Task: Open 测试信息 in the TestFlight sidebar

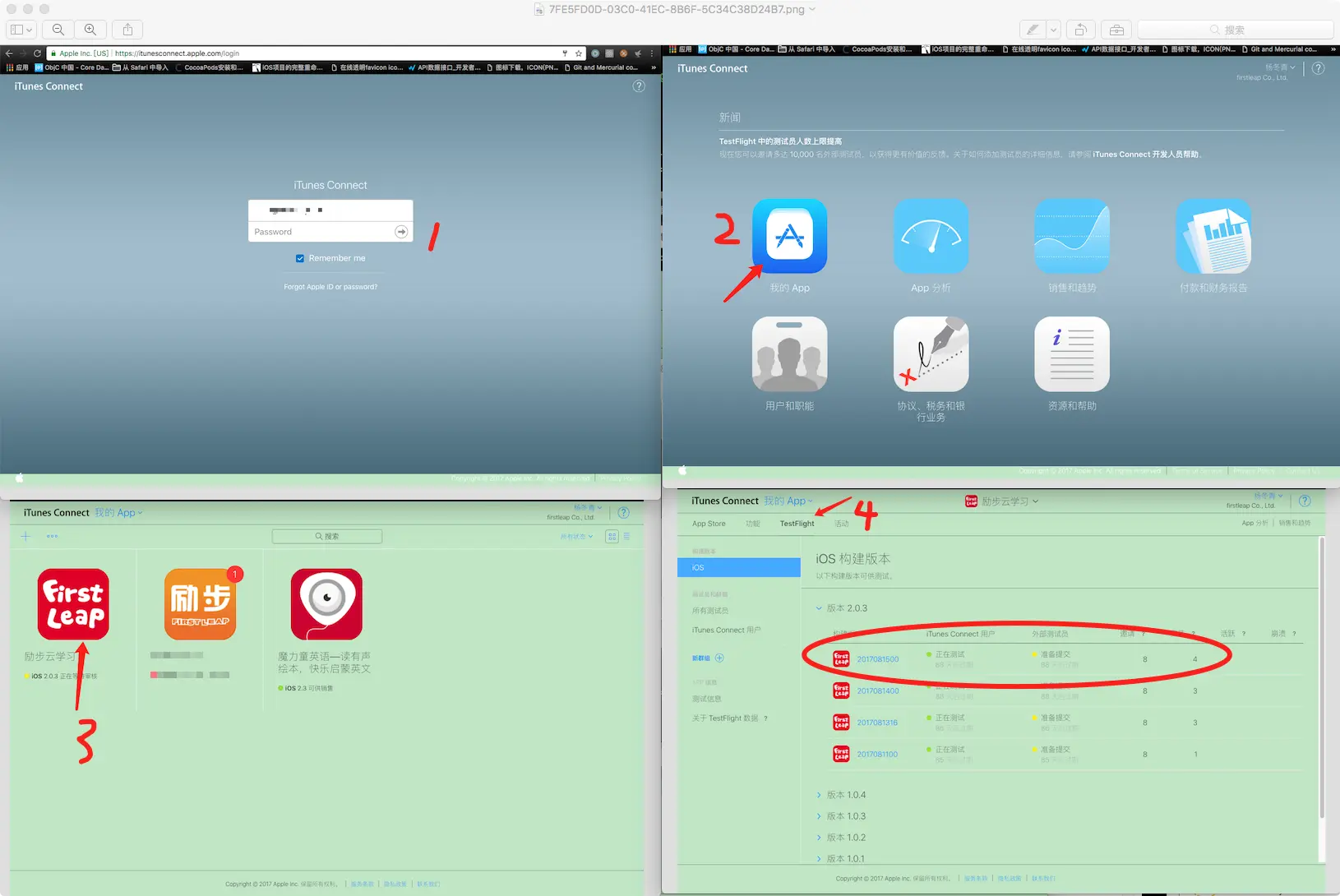Action: 707,699
